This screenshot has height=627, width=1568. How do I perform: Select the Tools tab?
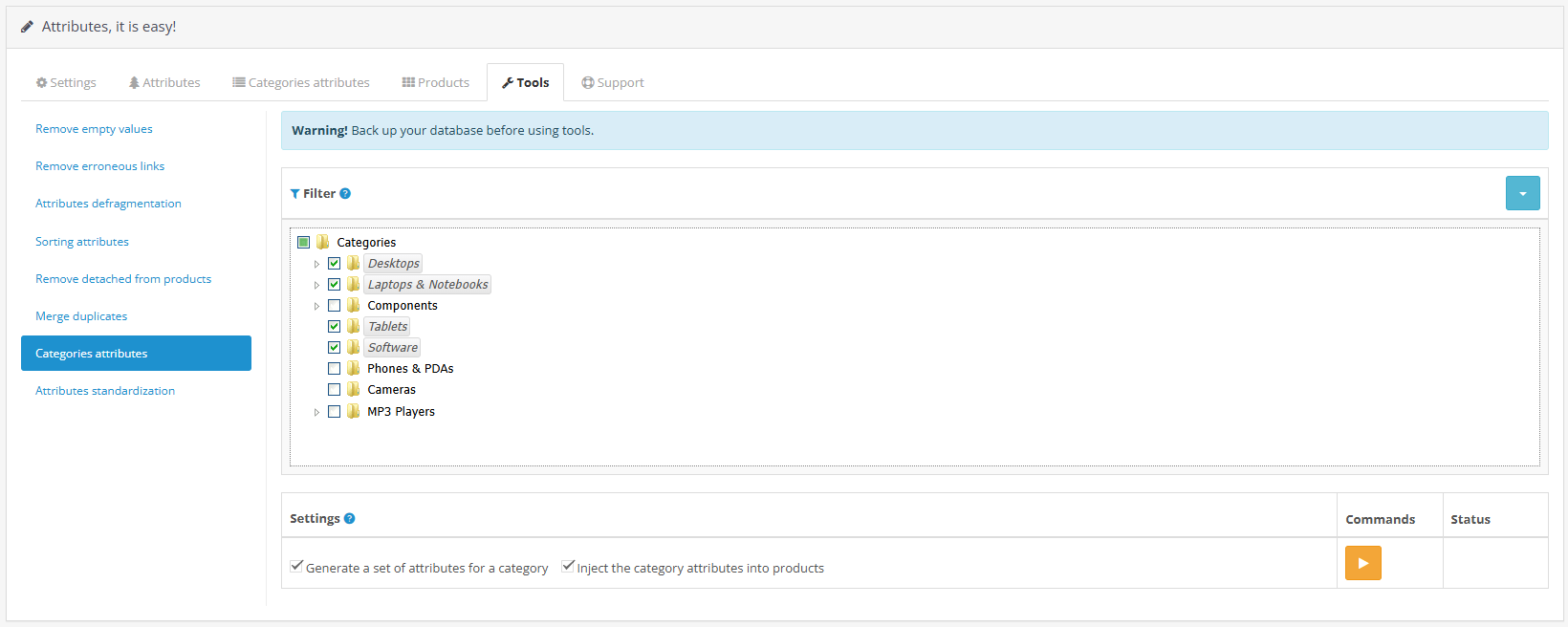click(526, 82)
